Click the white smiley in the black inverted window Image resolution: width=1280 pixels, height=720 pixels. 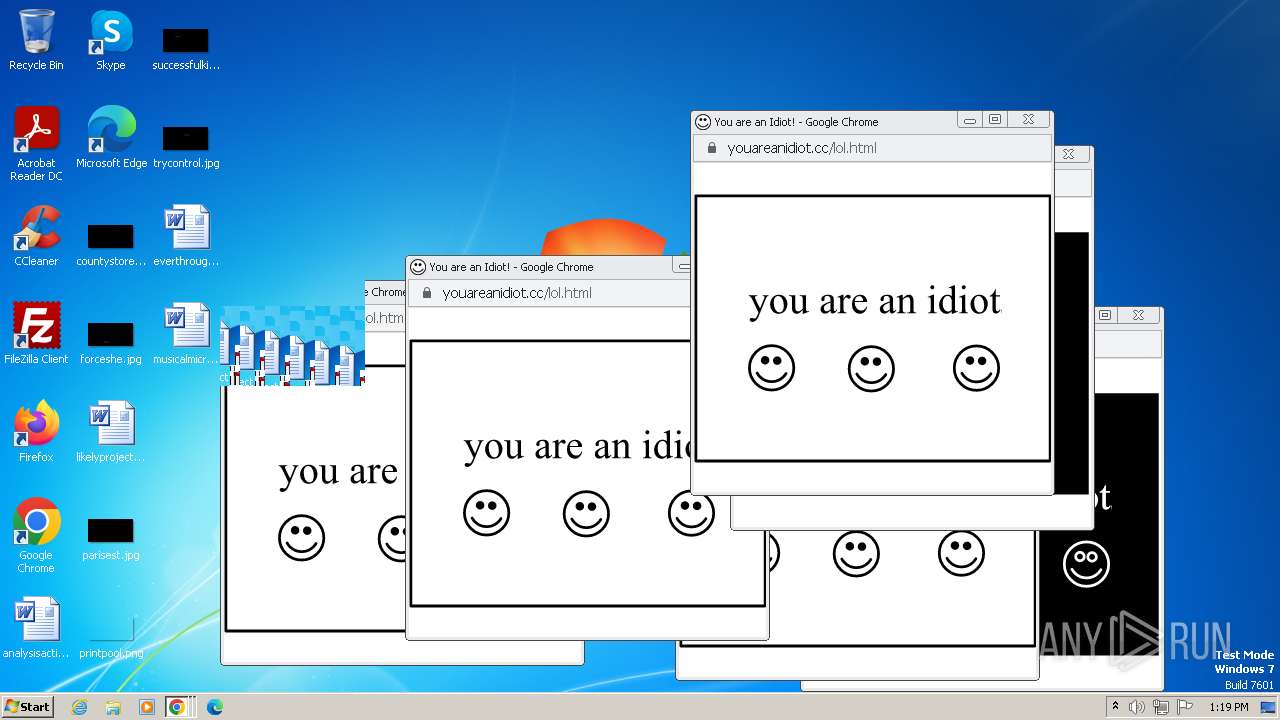click(x=1086, y=565)
